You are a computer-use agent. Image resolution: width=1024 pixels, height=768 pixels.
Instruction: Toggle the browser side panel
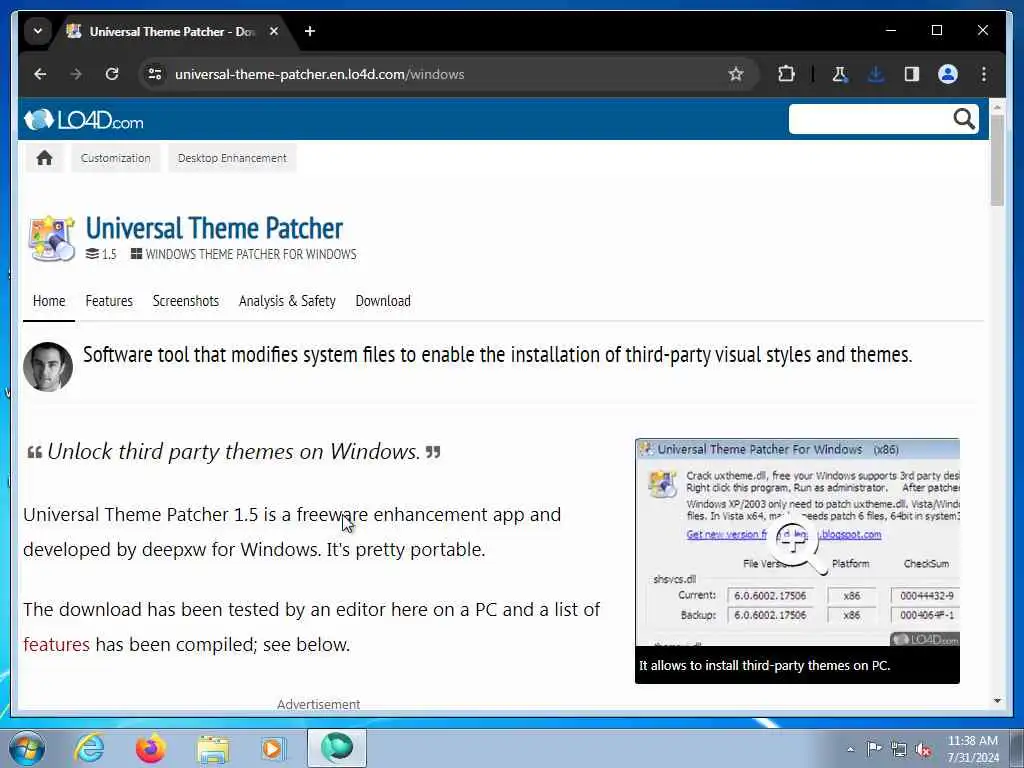point(912,74)
